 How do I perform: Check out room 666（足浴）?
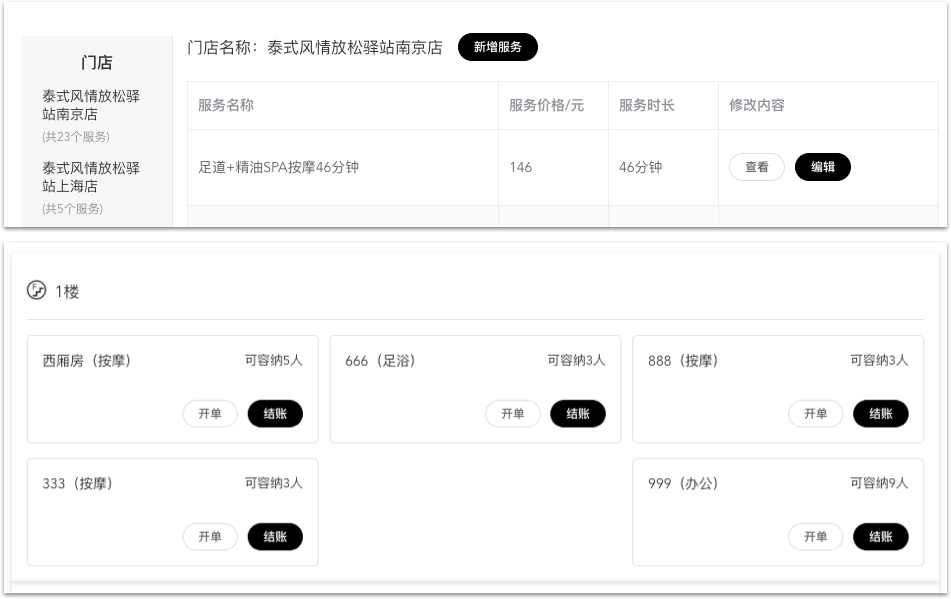577,413
